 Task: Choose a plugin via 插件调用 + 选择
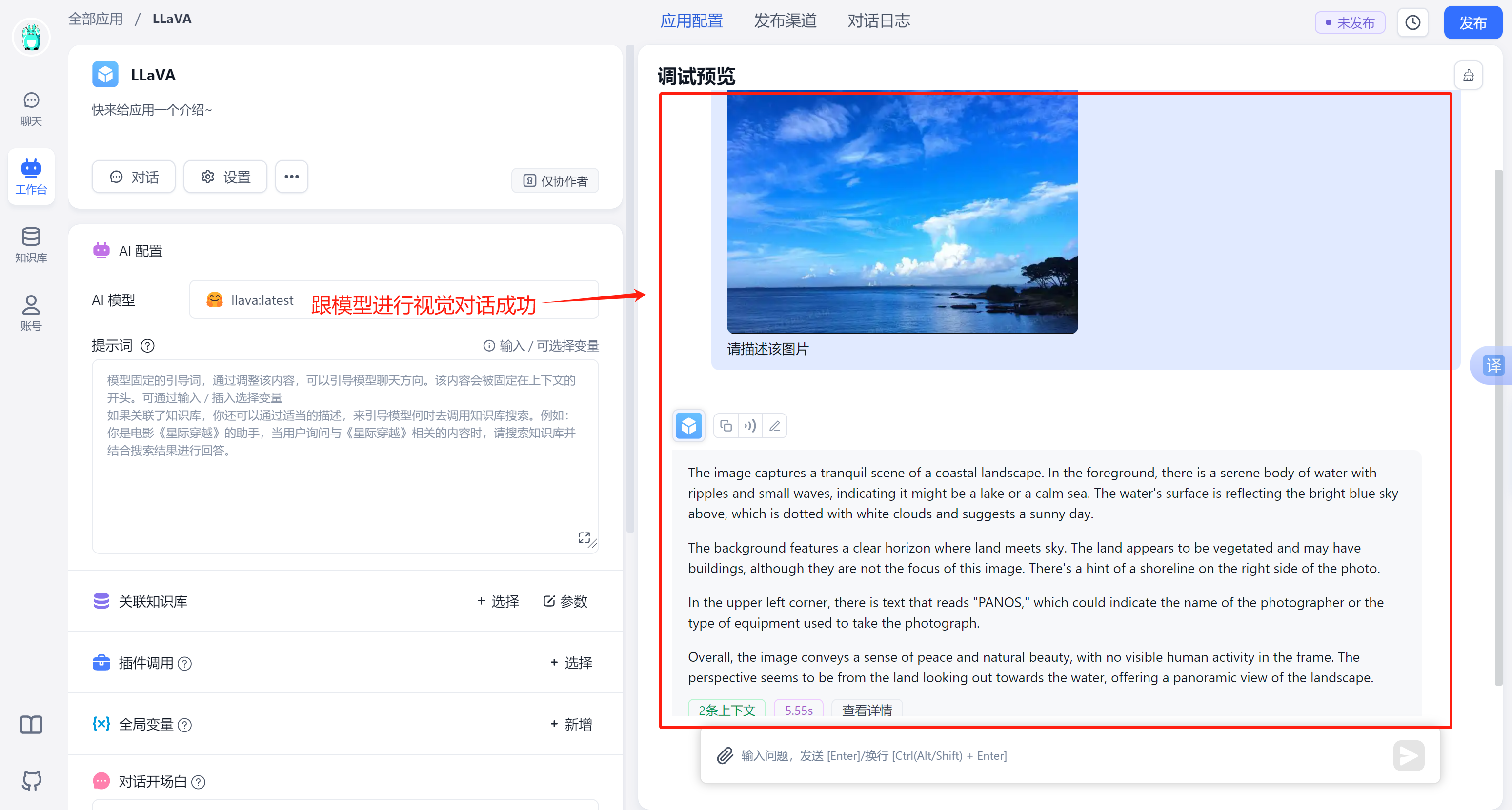tap(571, 663)
